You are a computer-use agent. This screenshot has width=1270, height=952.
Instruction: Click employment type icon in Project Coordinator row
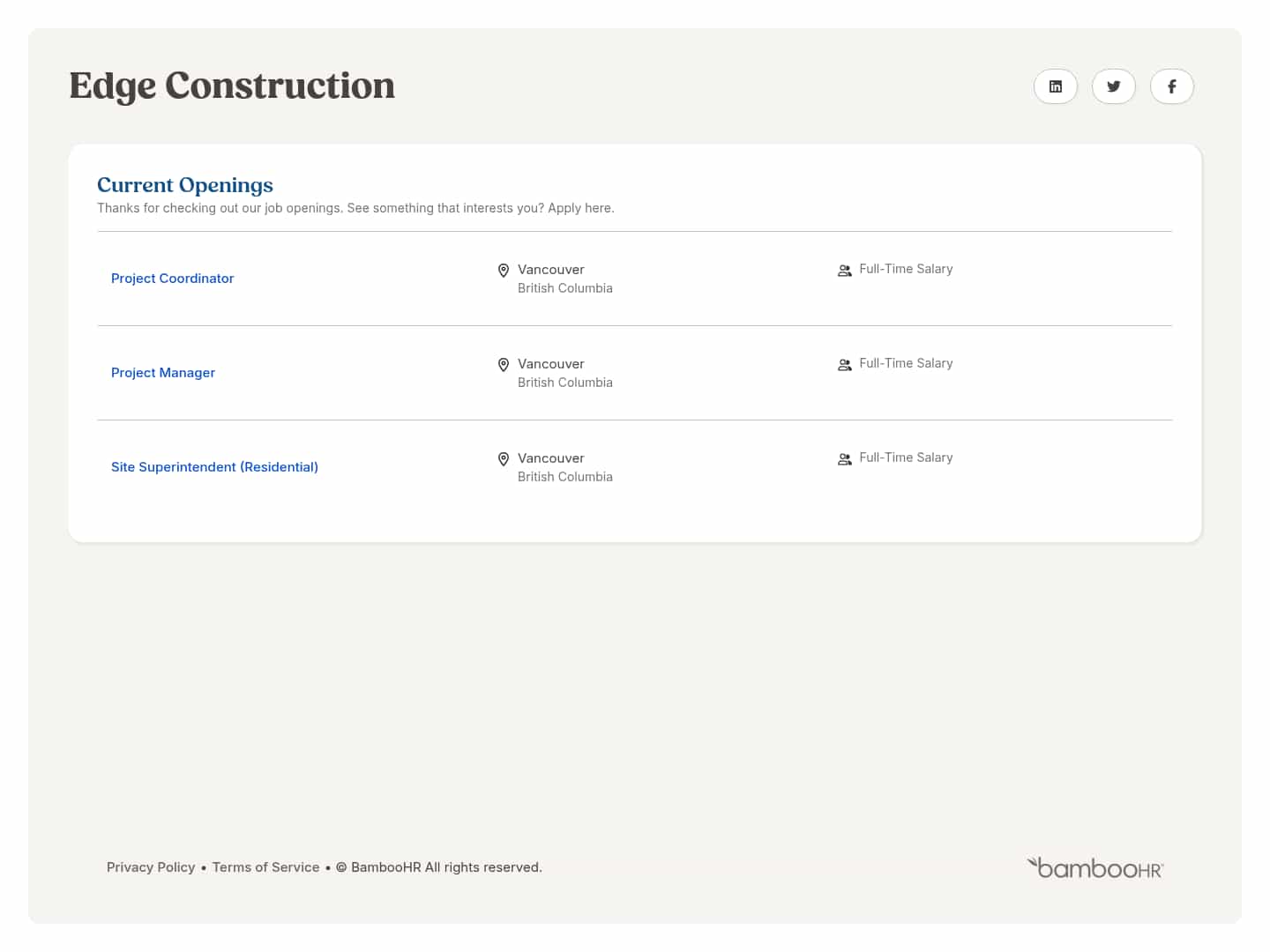[845, 271]
